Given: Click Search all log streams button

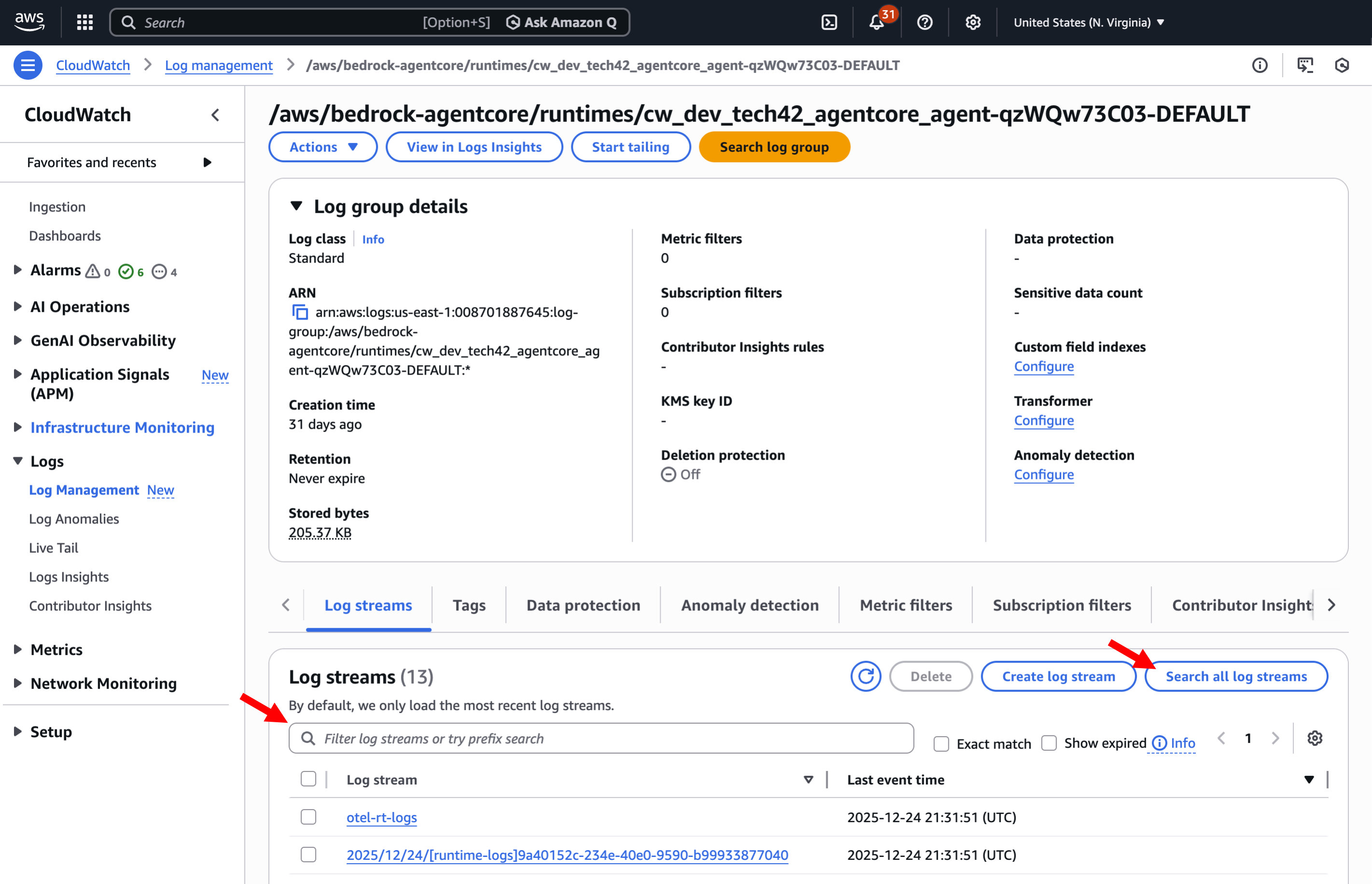Looking at the screenshot, I should pyautogui.click(x=1236, y=676).
